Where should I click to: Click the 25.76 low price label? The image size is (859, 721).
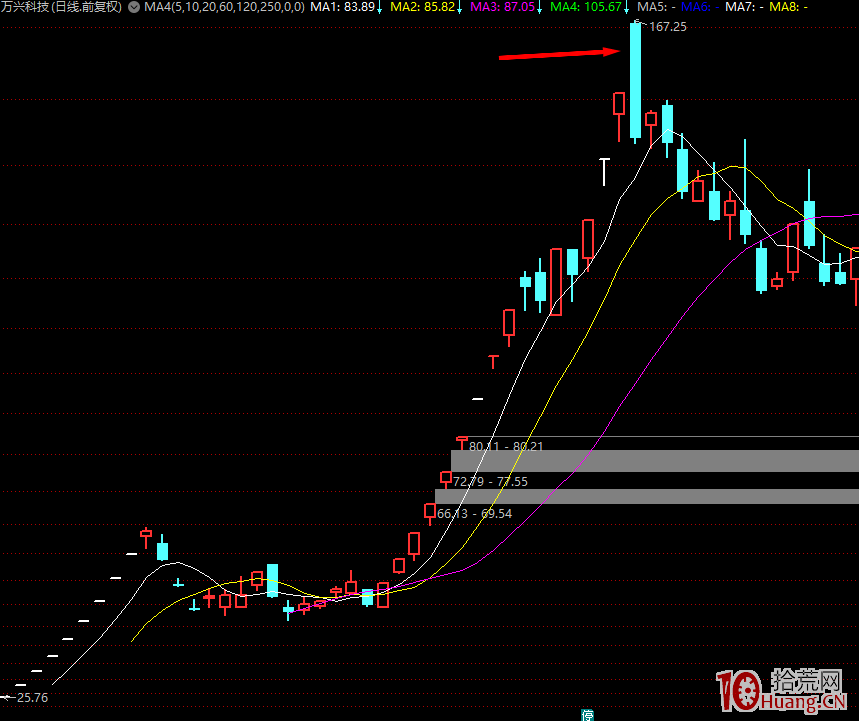(x=32, y=697)
